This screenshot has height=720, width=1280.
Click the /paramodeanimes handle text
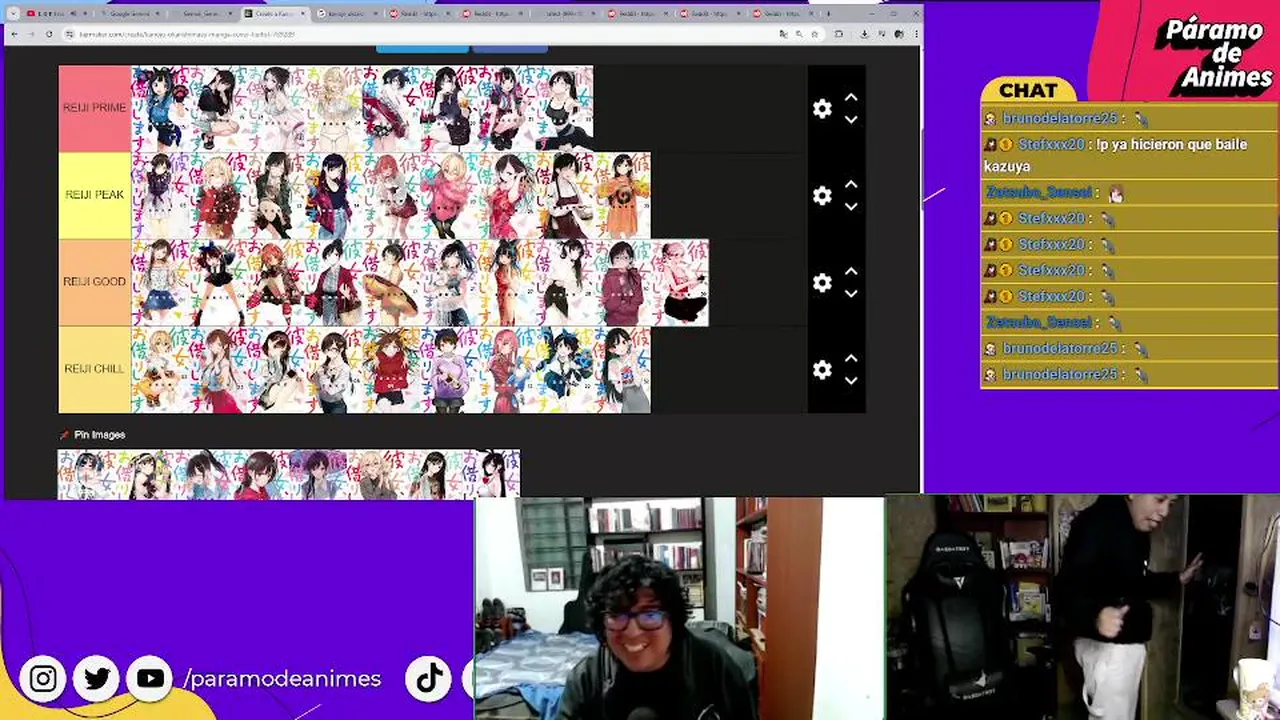(x=282, y=679)
